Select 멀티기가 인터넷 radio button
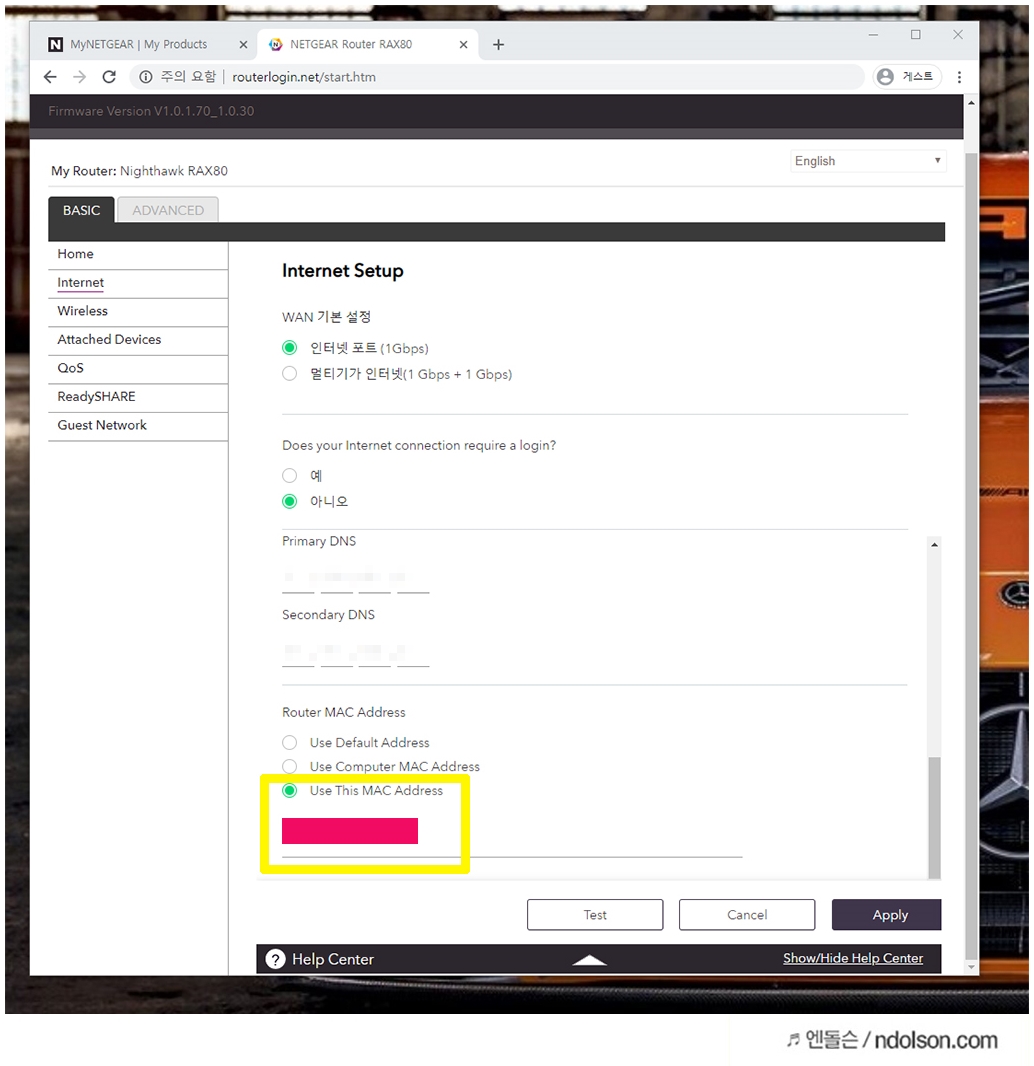1034x1066 pixels. [290, 374]
